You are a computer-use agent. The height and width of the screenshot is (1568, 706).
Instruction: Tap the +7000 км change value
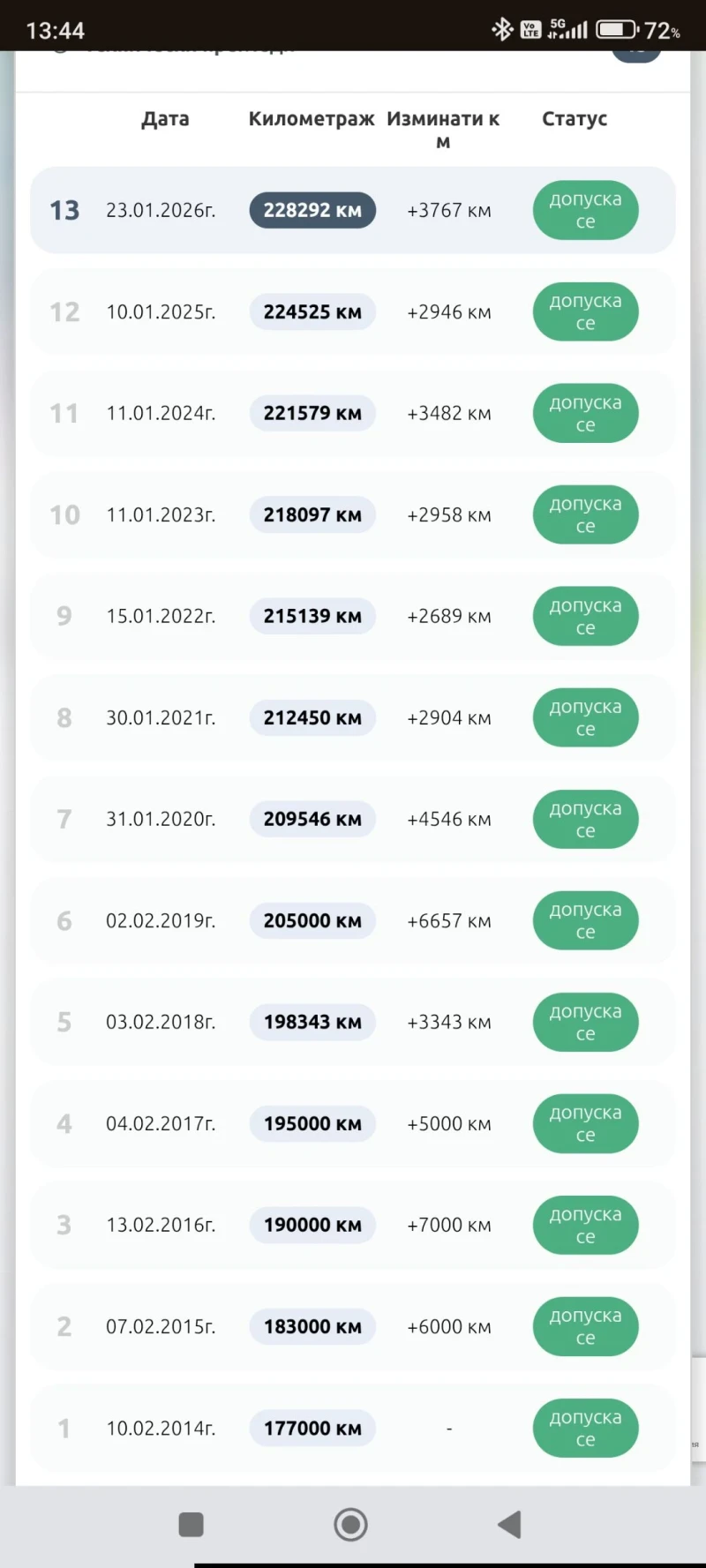coord(448,1225)
